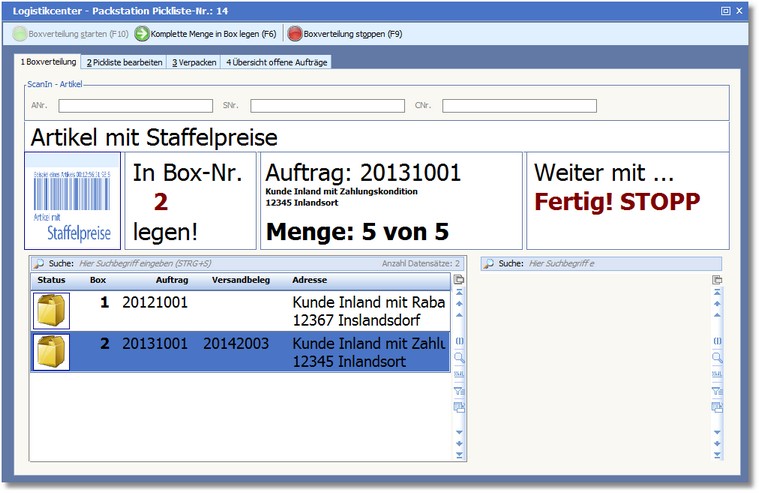759x493 pixels.
Task: Go to Übersicht offene Aufträge tab
Action: click(x=275, y=62)
